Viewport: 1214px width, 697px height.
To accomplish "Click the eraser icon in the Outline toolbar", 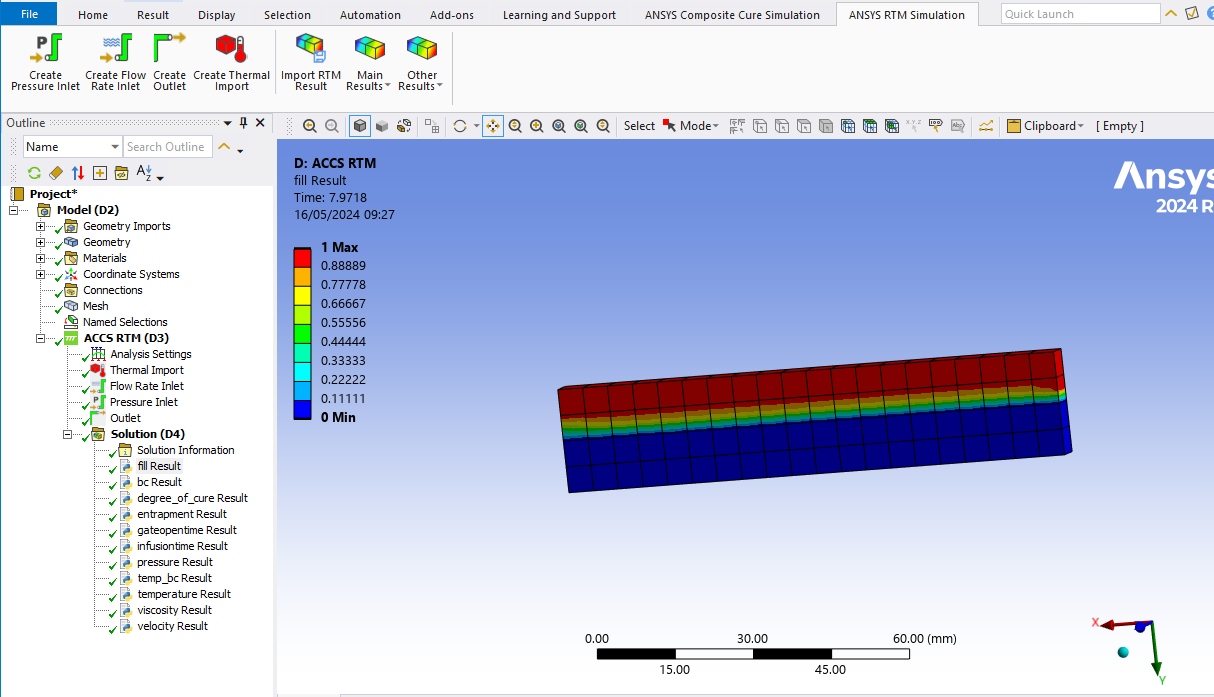I will (56, 173).
